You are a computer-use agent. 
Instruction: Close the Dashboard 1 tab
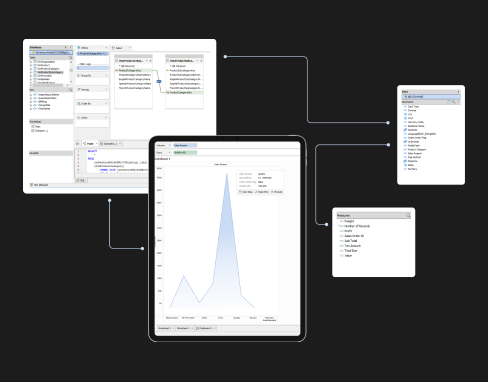click(x=215, y=328)
